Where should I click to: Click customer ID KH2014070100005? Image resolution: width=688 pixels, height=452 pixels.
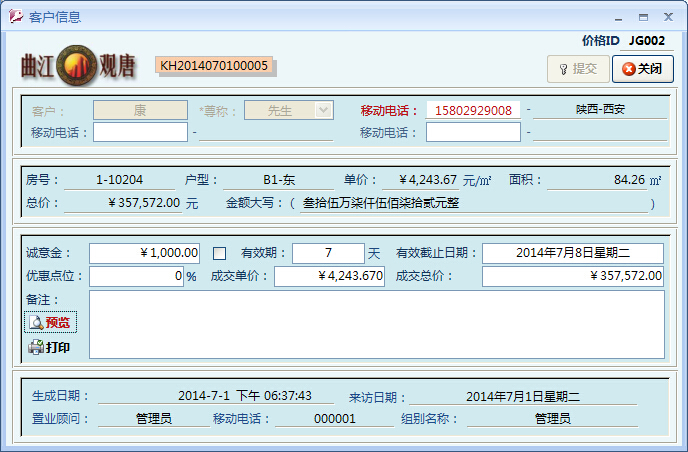214,66
